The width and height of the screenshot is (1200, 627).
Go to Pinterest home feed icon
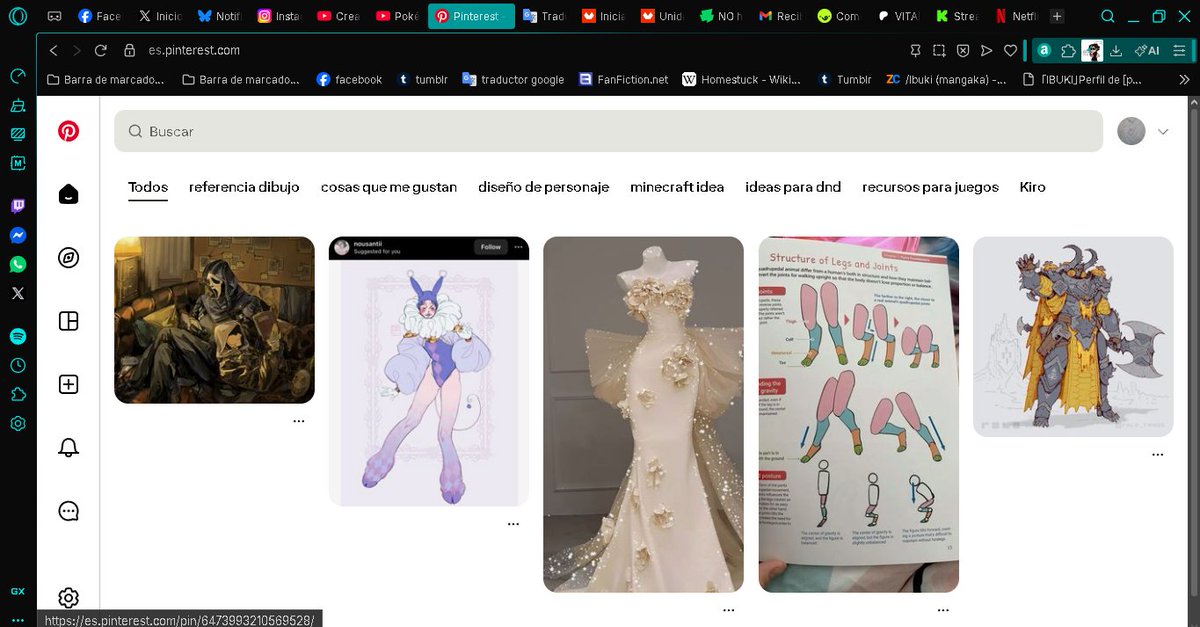(68, 194)
